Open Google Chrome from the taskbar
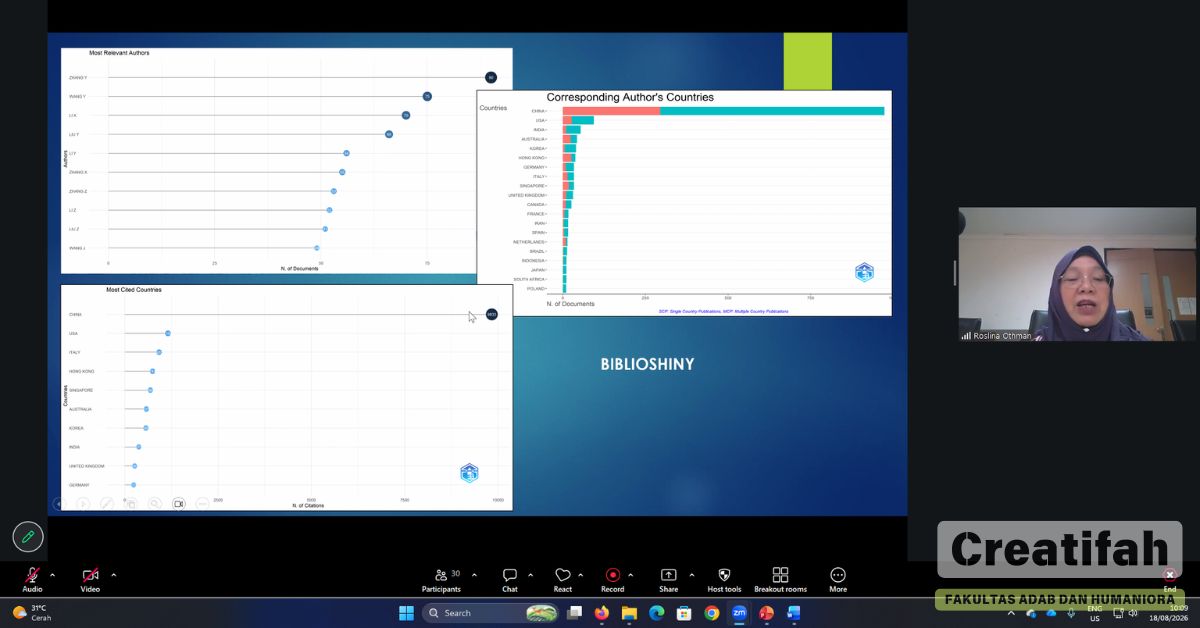The width and height of the screenshot is (1200, 628). tap(711, 613)
